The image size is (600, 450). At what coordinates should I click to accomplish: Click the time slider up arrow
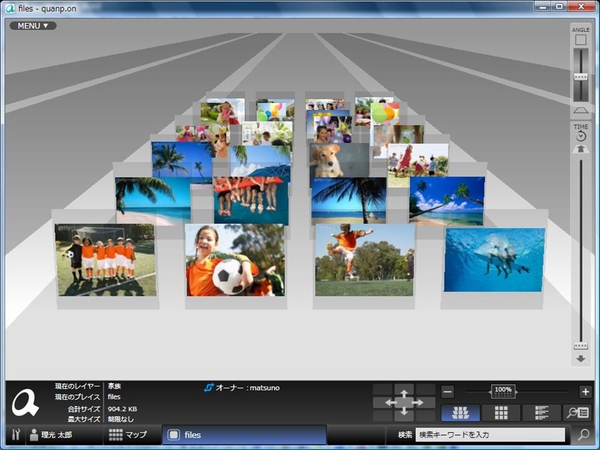(580, 150)
